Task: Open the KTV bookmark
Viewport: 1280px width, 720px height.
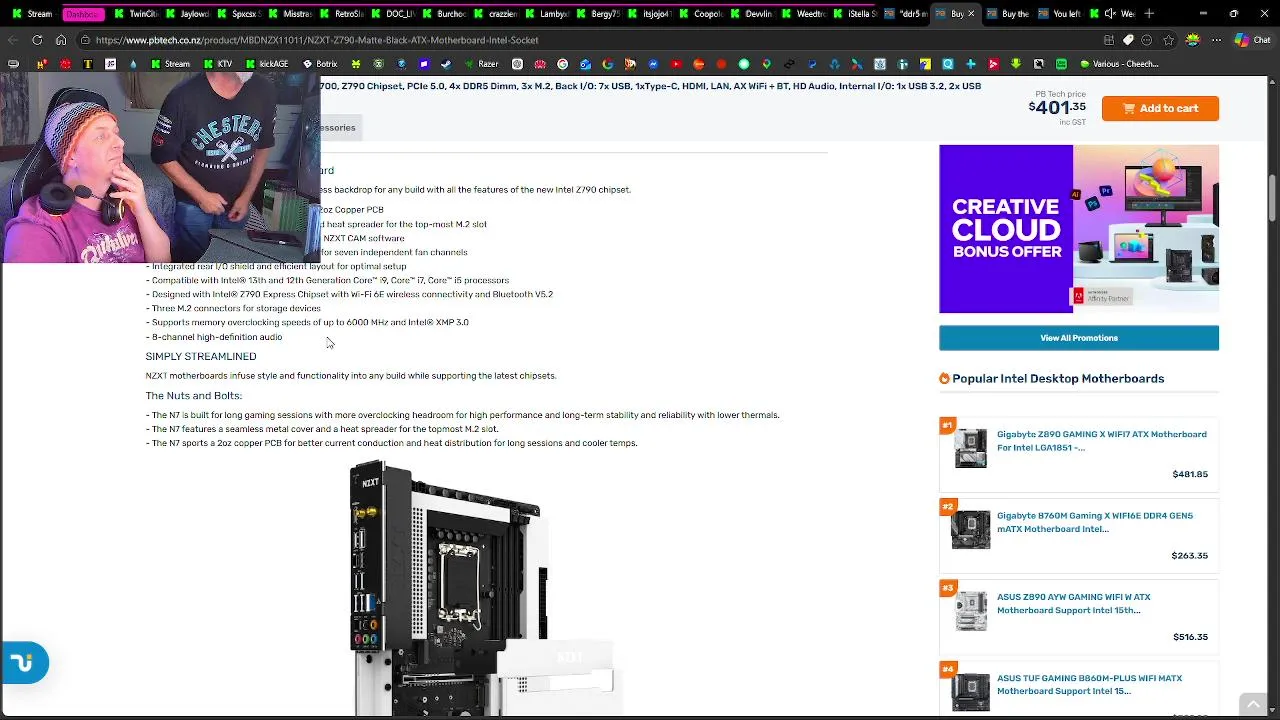Action: click(217, 64)
